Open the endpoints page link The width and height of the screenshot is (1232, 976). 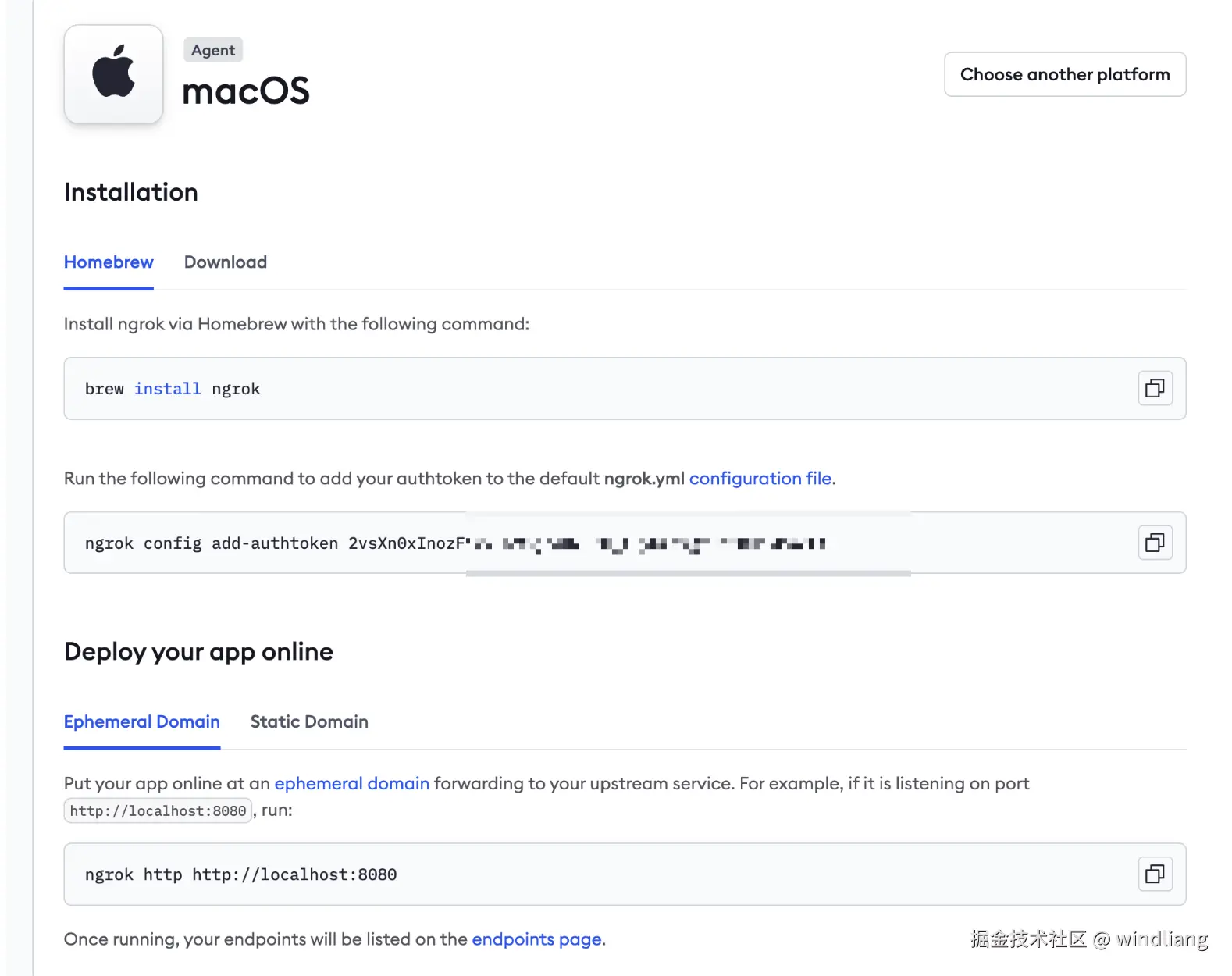click(x=536, y=939)
